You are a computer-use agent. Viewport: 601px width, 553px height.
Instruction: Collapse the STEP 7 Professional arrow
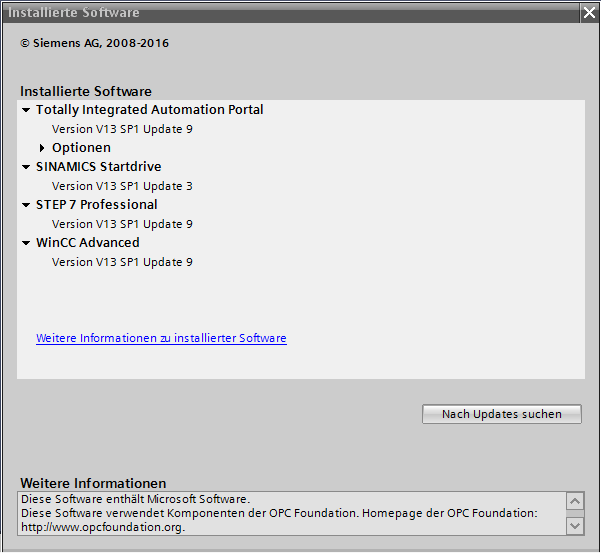(26, 205)
